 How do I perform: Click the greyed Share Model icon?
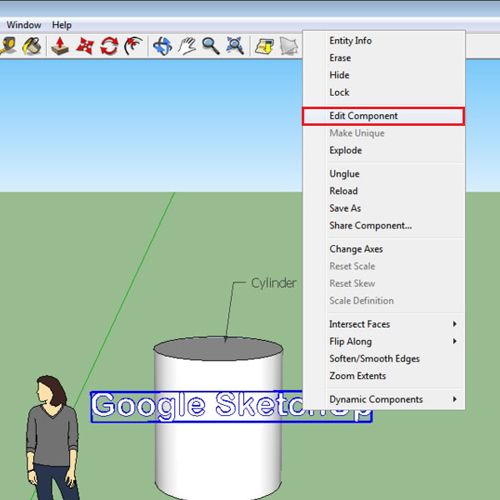point(289,46)
